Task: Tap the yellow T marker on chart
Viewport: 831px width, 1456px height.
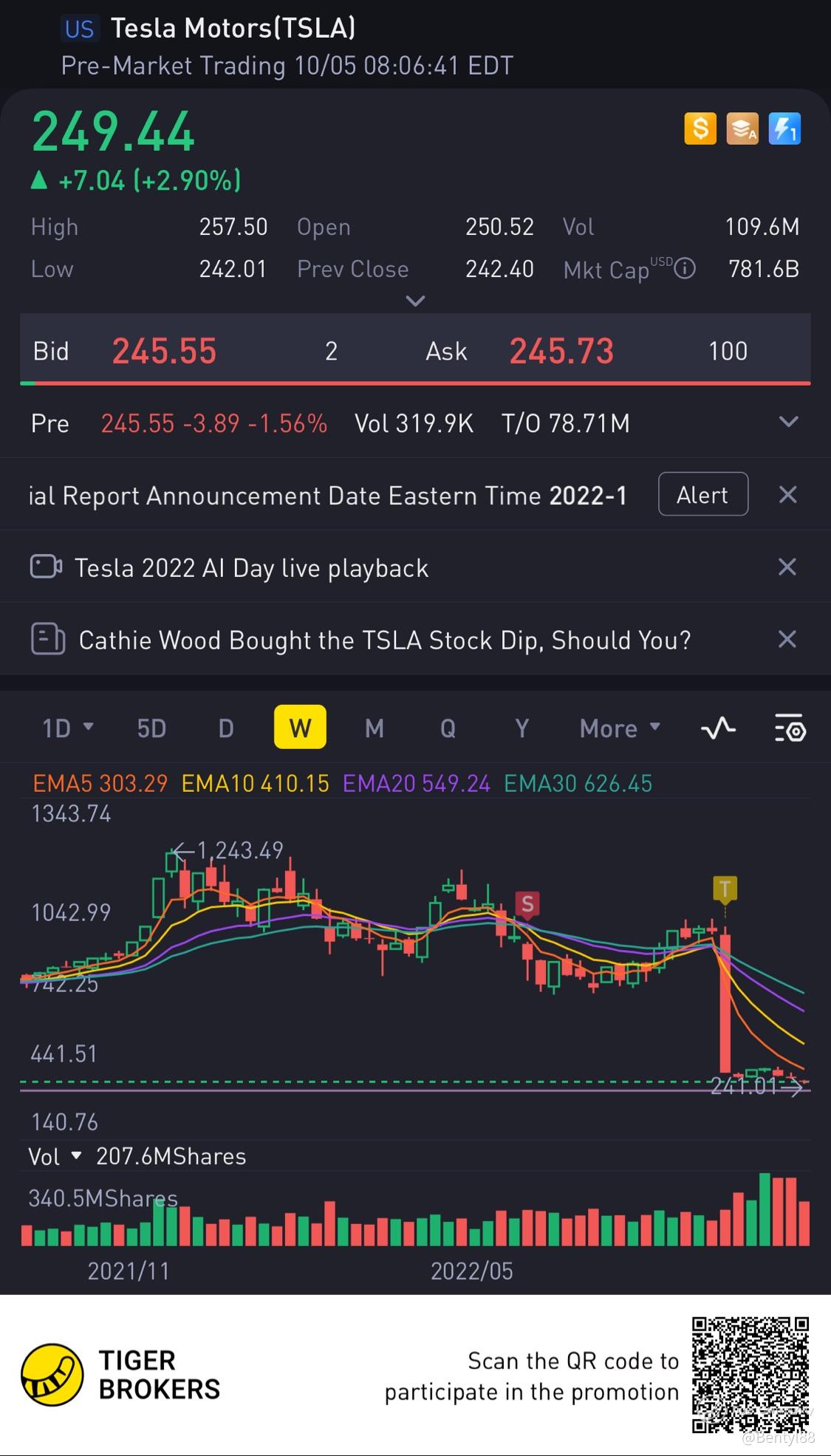Action: [x=725, y=889]
